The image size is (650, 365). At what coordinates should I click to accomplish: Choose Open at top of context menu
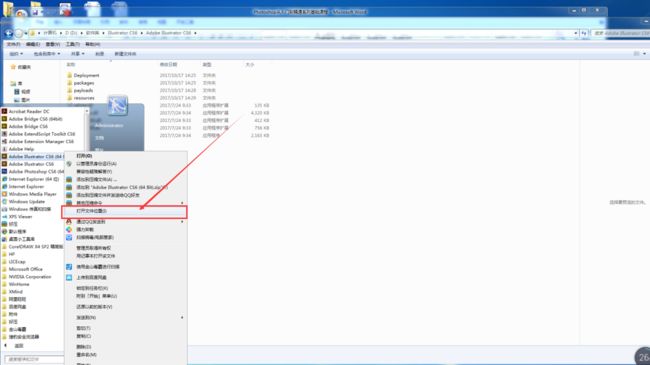coord(84,156)
